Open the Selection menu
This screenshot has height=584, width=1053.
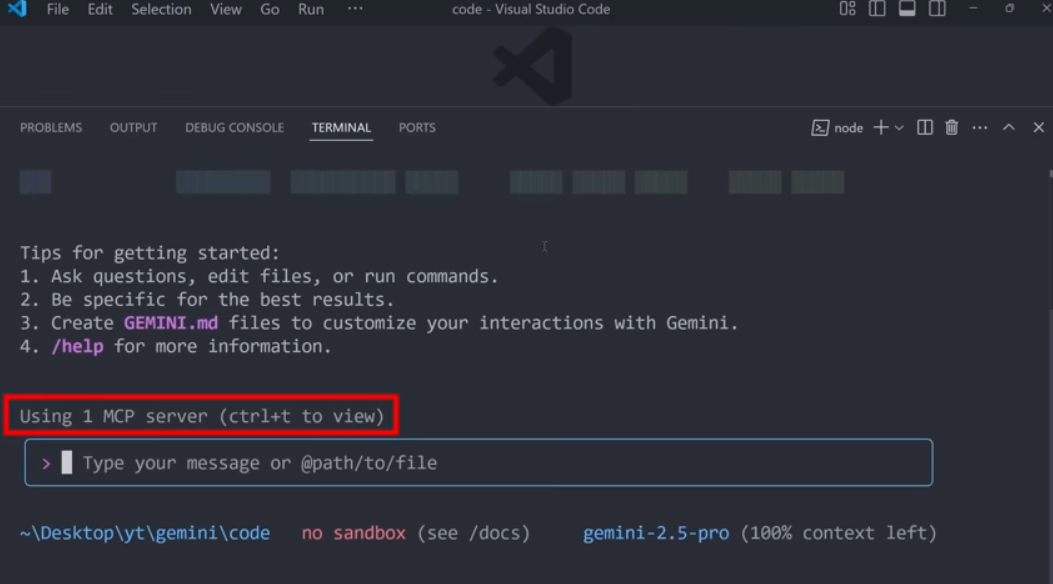pos(161,9)
